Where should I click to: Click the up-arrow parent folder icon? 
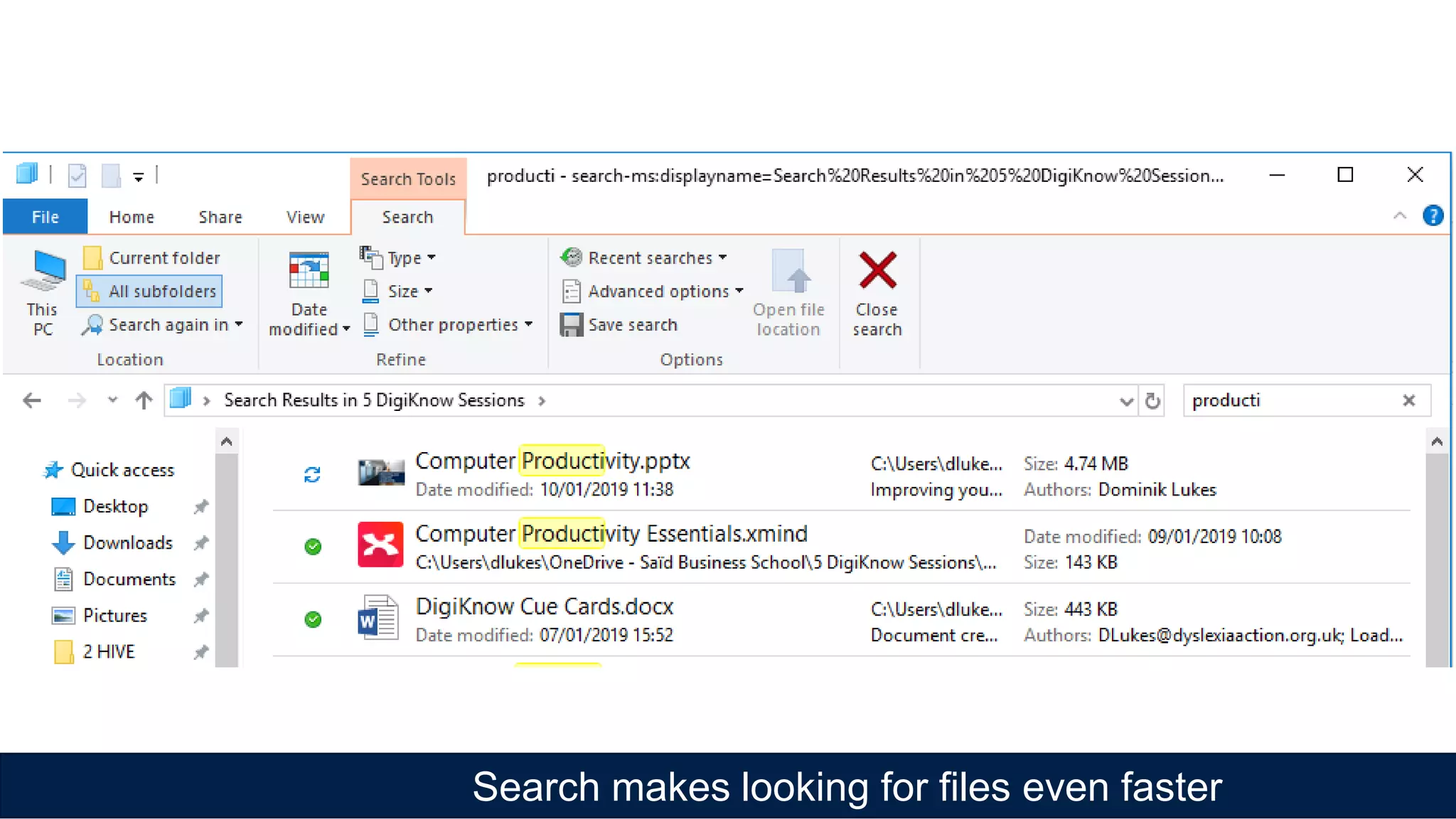pyautogui.click(x=144, y=401)
